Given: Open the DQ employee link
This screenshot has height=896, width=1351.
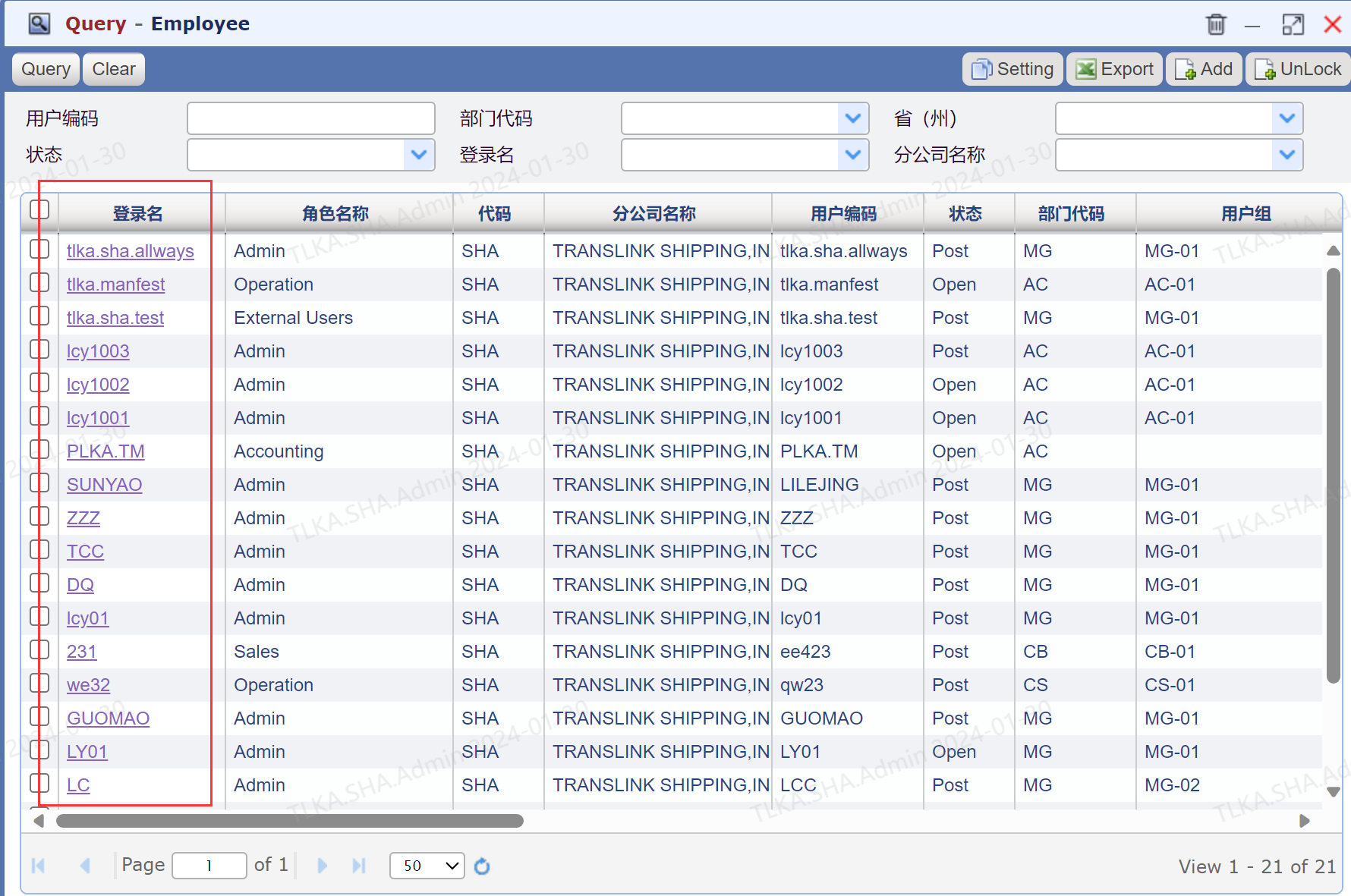Looking at the screenshot, I should coord(80,585).
